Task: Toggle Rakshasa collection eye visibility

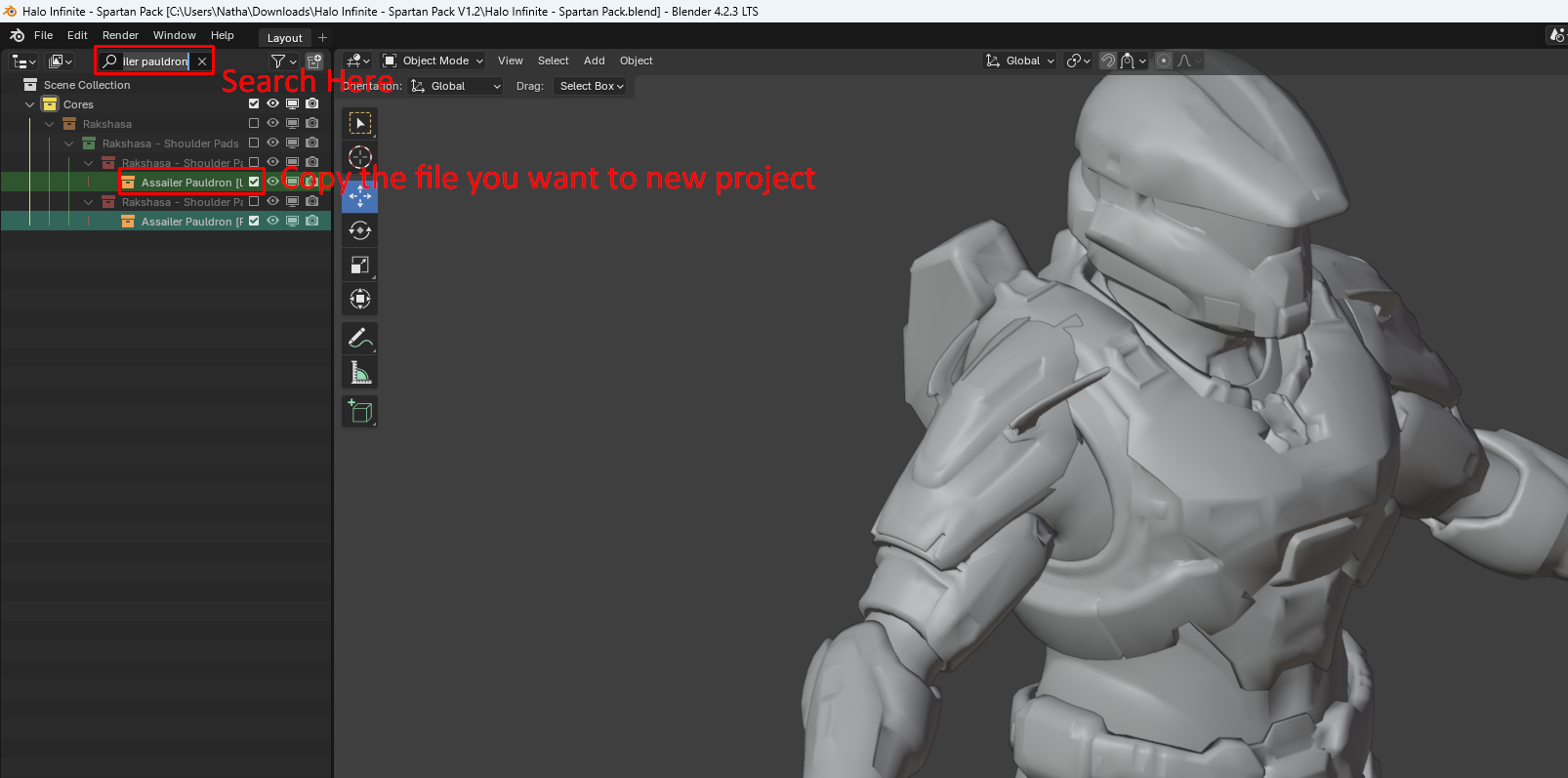Action: pos(273,123)
